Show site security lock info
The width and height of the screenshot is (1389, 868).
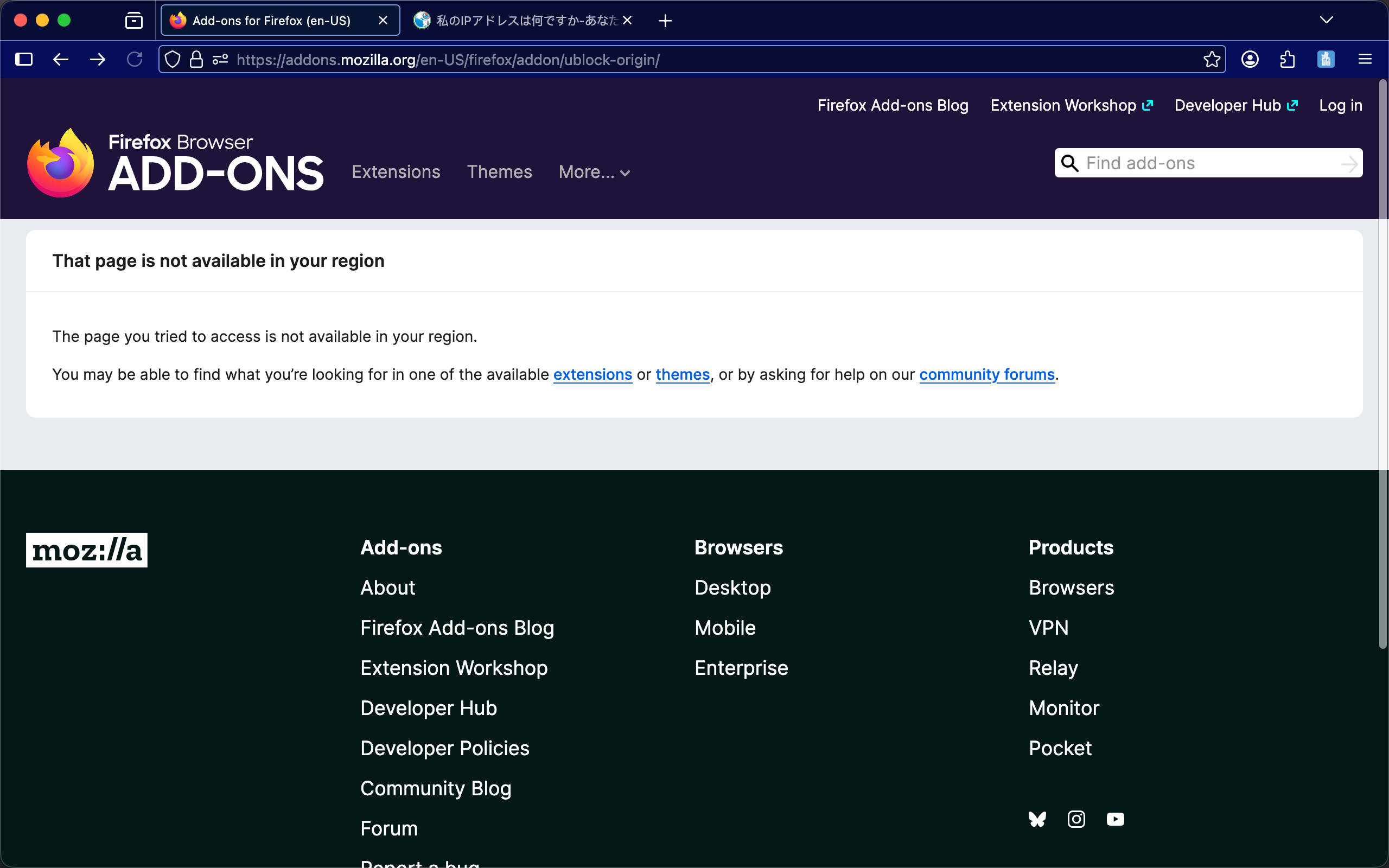pos(196,59)
